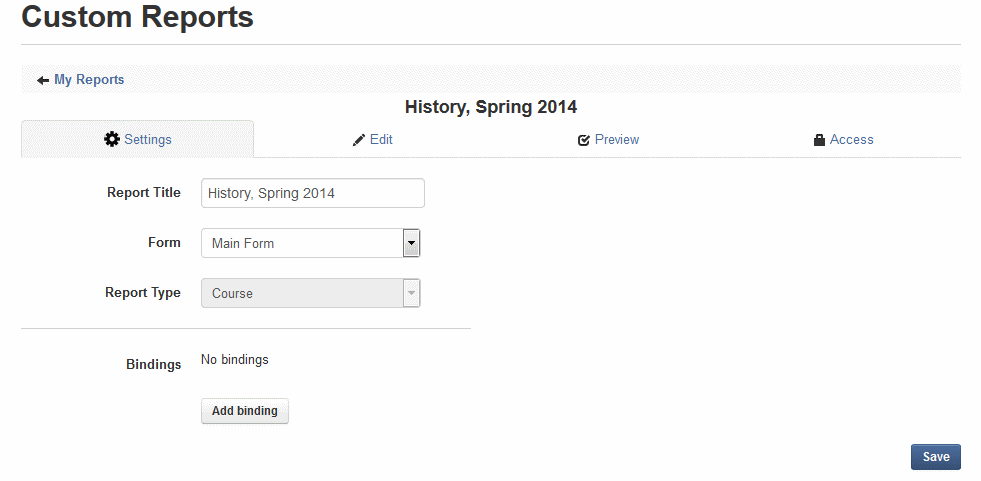Viewport: 981px width, 481px height.
Task: Open the Report Type dropdown showing Course
Action: point(301,293)
